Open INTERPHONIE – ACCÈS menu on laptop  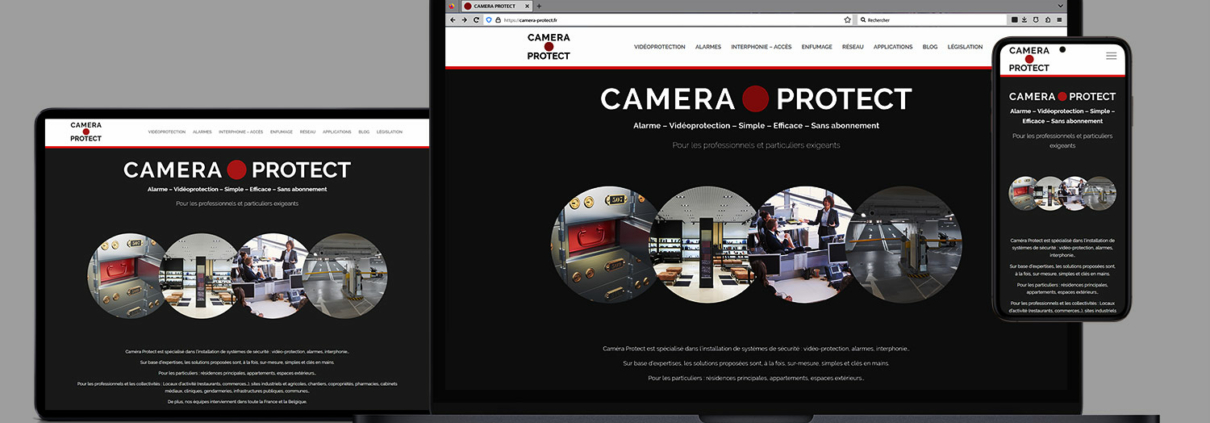[761, 47]
